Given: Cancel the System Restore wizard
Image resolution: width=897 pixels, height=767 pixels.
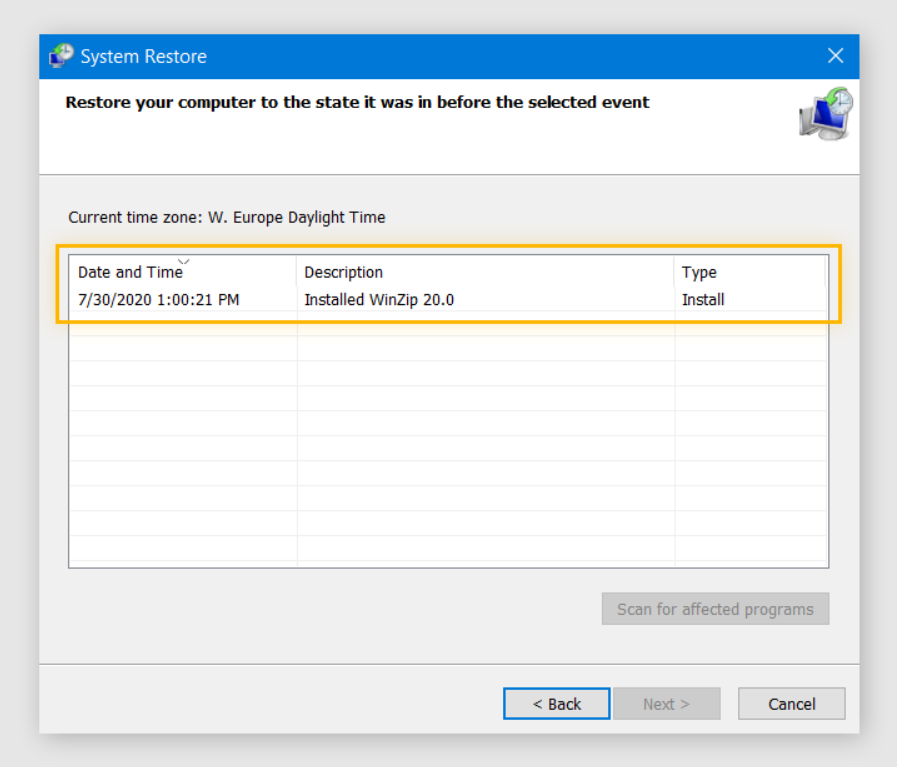Looking at the screenshot, I should pos(792,704).
